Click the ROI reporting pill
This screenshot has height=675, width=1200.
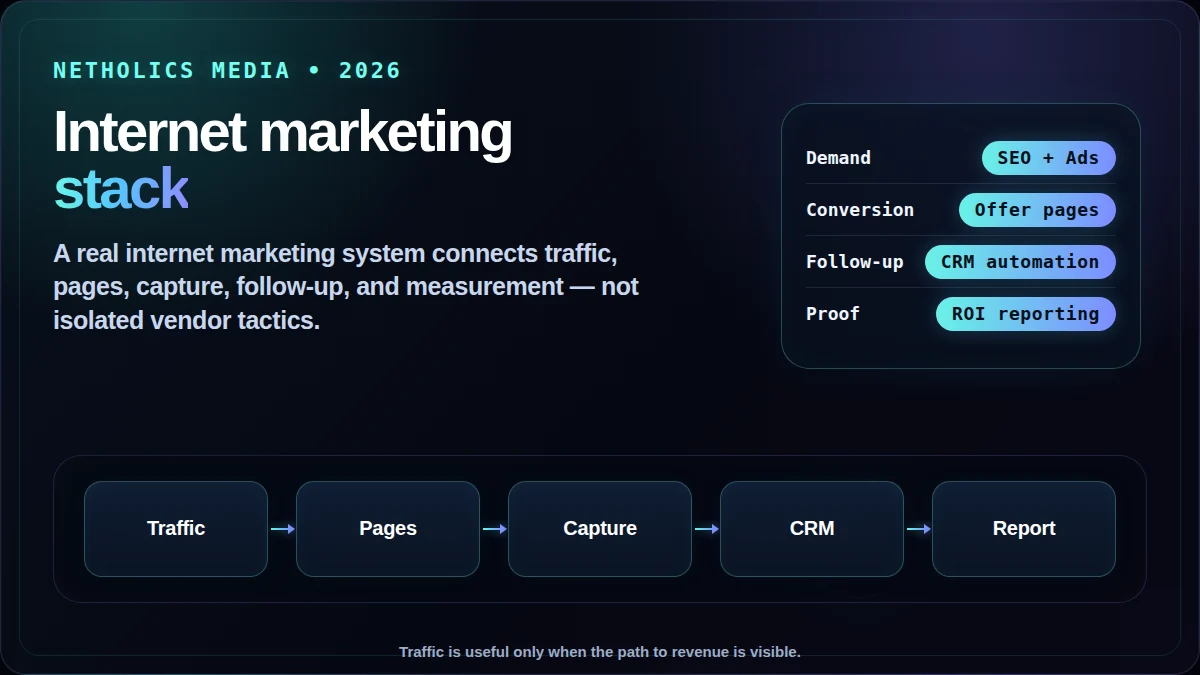coord(1026,314)
